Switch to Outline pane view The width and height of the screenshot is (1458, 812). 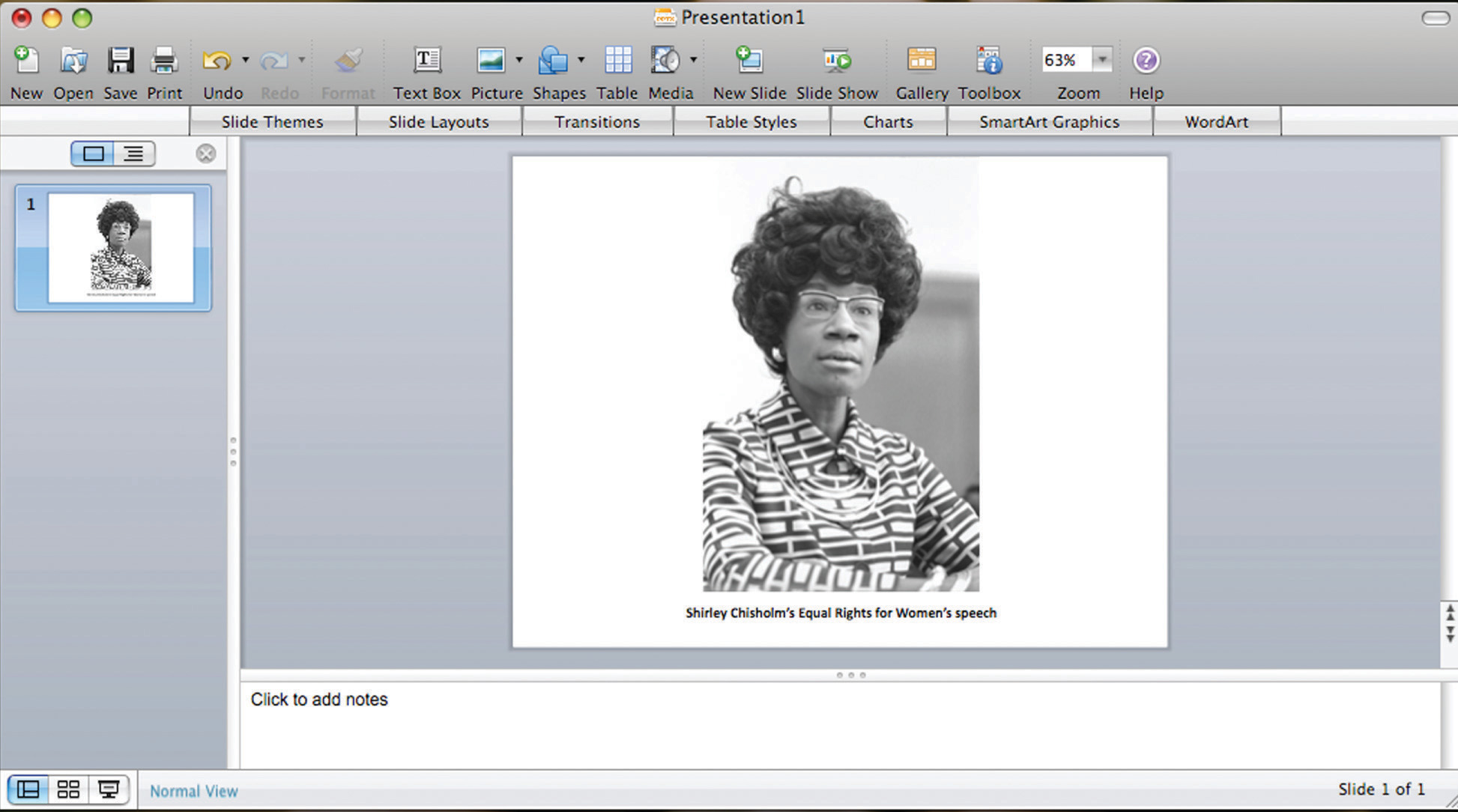[x=134, y=154]
